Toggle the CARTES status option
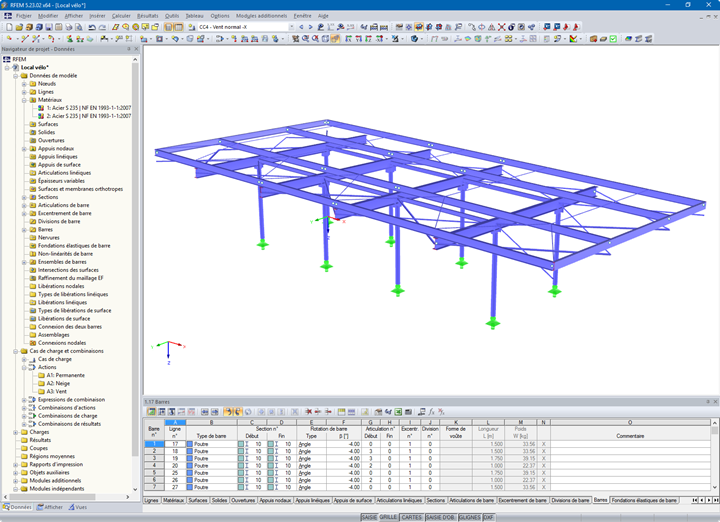 coord(411,517)
